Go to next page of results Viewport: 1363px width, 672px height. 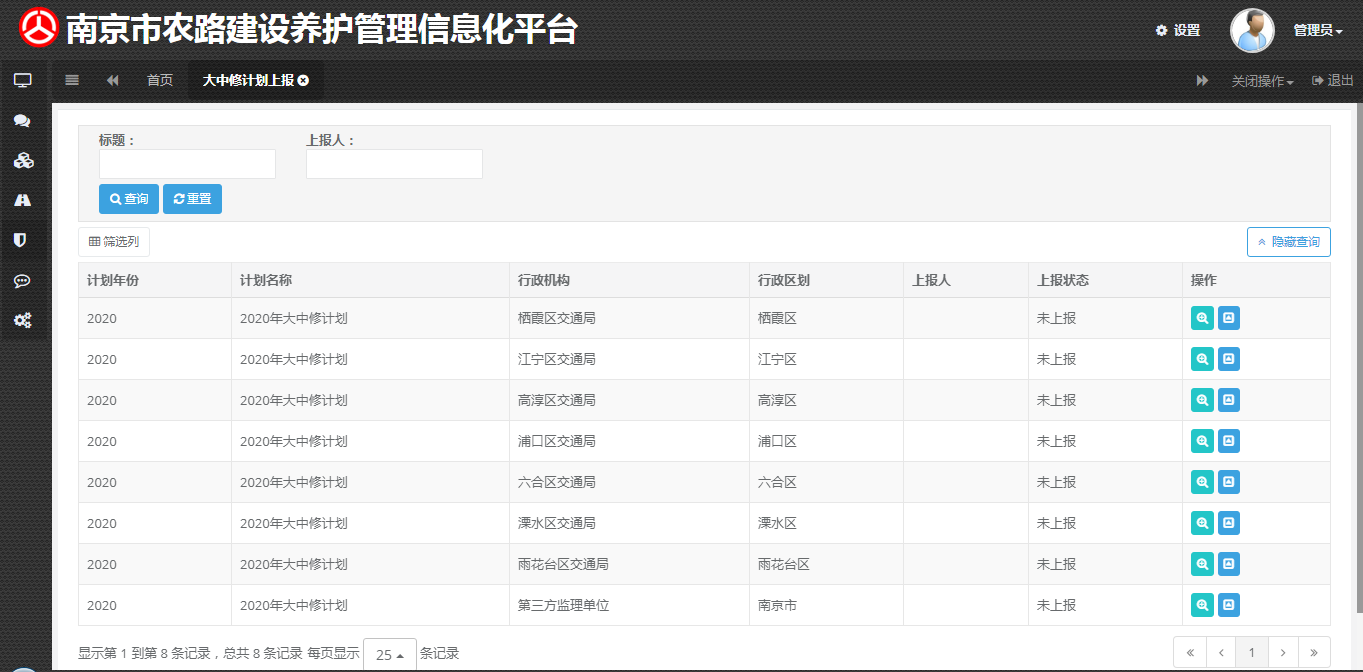click(1282, 653)
